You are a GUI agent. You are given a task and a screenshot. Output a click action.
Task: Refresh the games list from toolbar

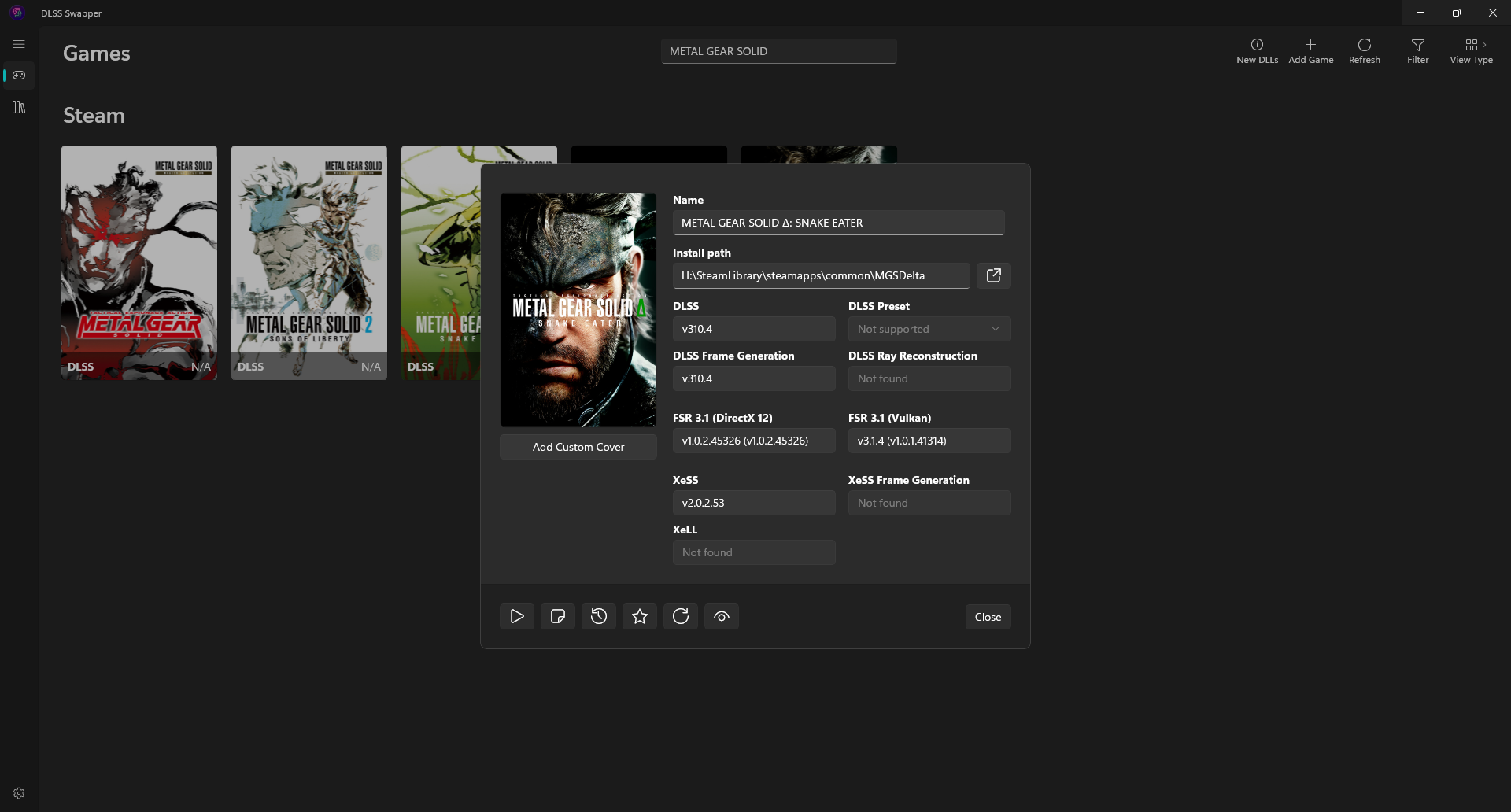point(1364,51)
